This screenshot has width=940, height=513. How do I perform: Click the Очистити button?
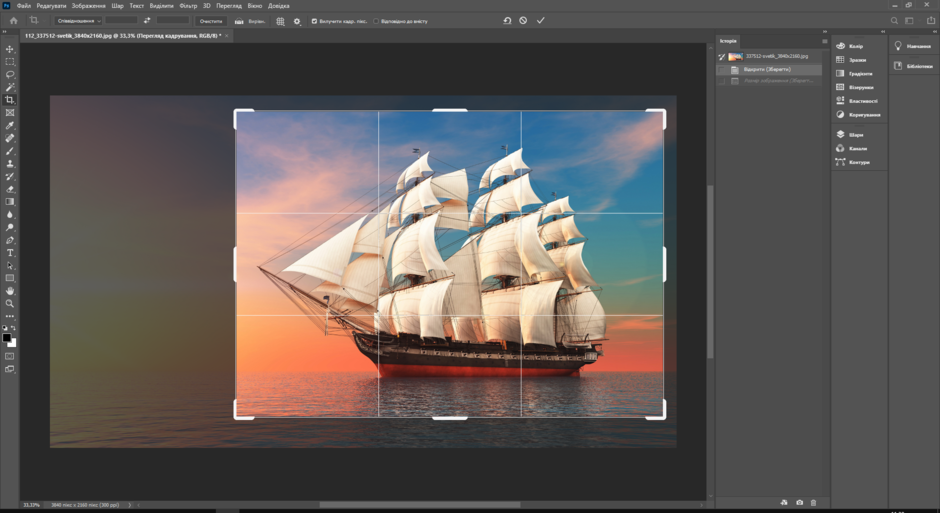[x=210, y=21]
